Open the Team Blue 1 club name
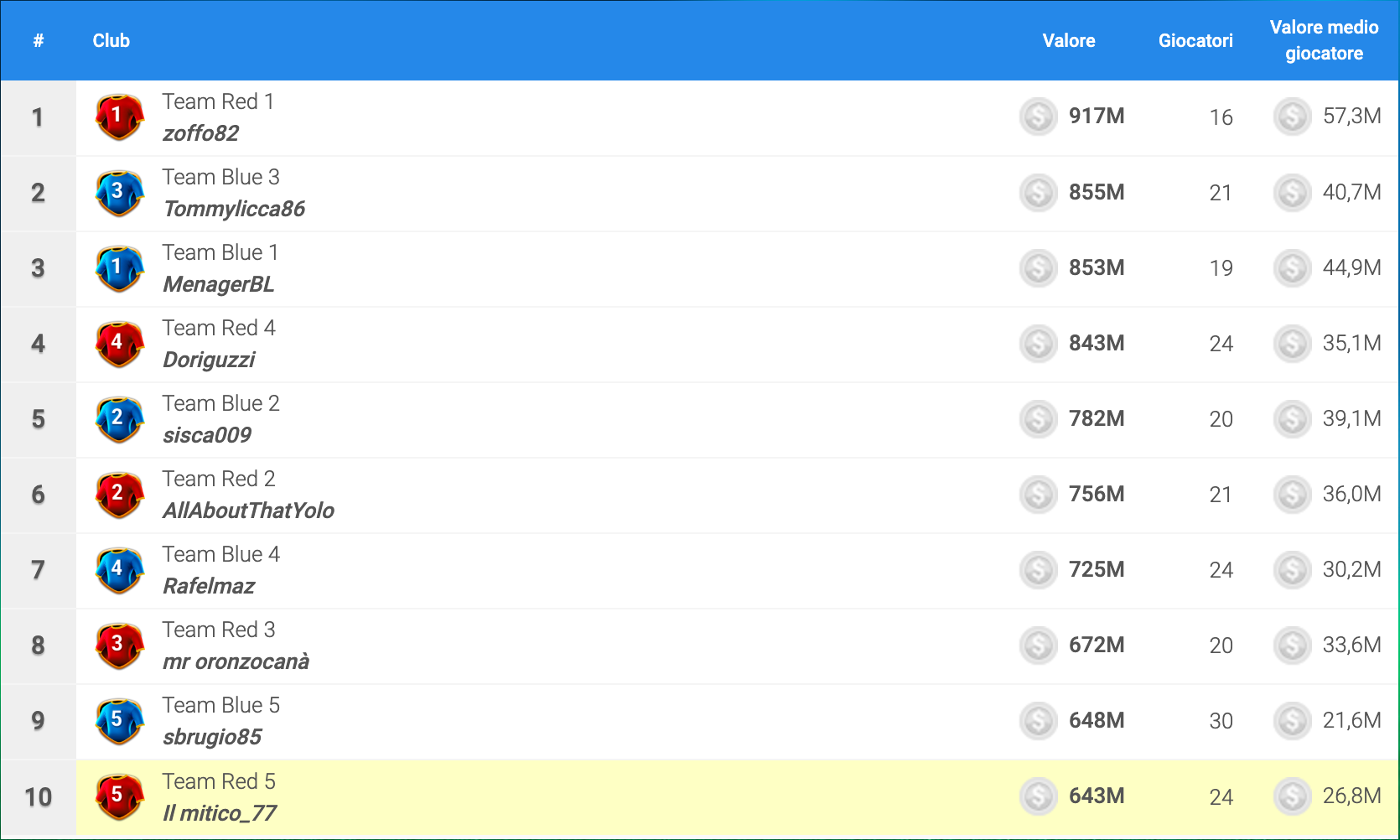Screen dimensions: 1400x840 pyautogui.click(x=220, y=252)
